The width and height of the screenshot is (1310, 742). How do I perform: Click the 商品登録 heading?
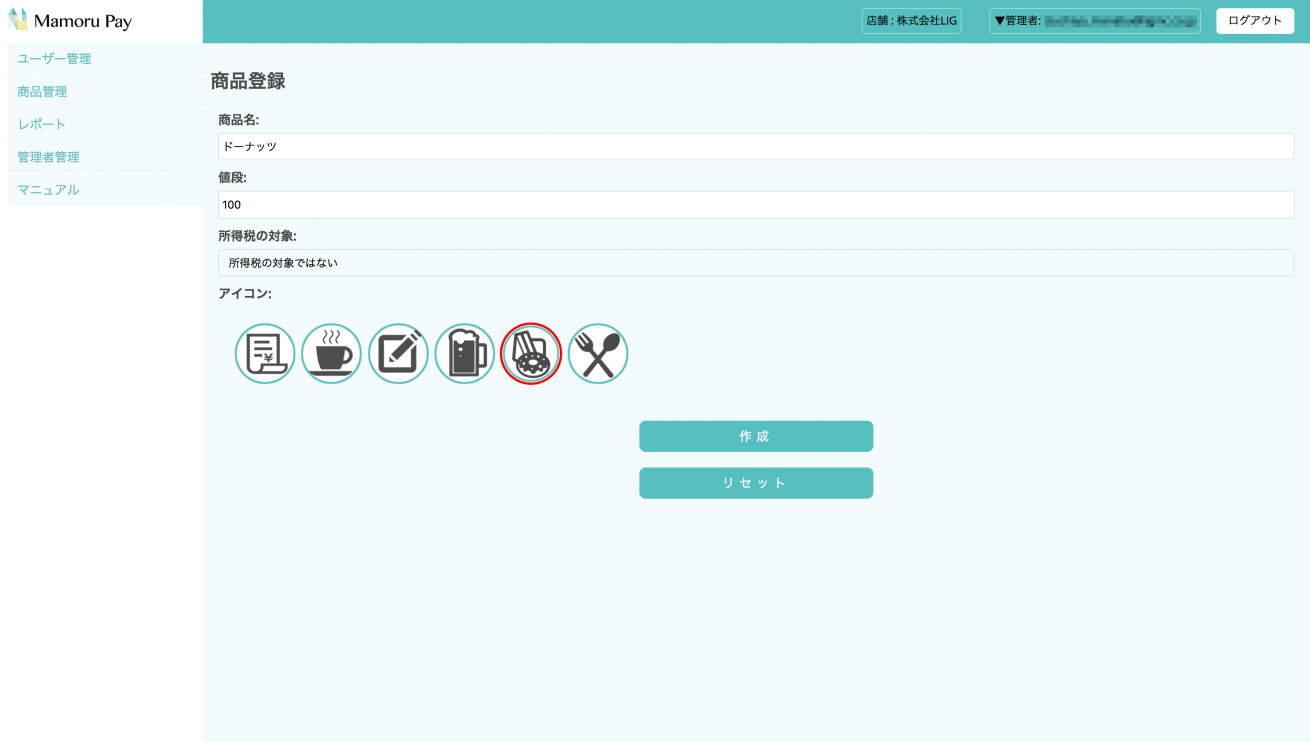click(x=248, y=82)
